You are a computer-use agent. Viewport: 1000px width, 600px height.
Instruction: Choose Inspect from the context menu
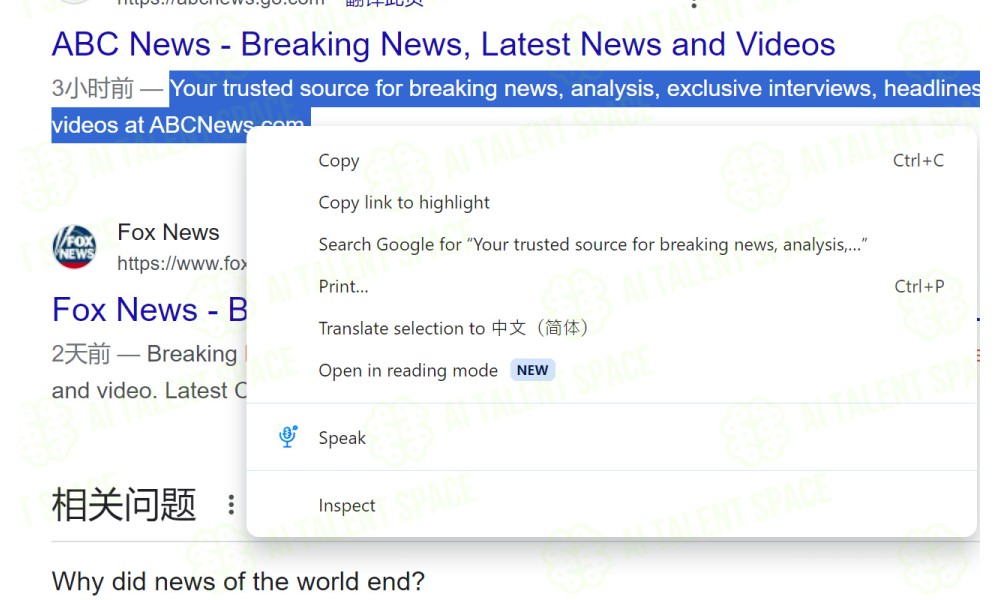pos(611,506)
